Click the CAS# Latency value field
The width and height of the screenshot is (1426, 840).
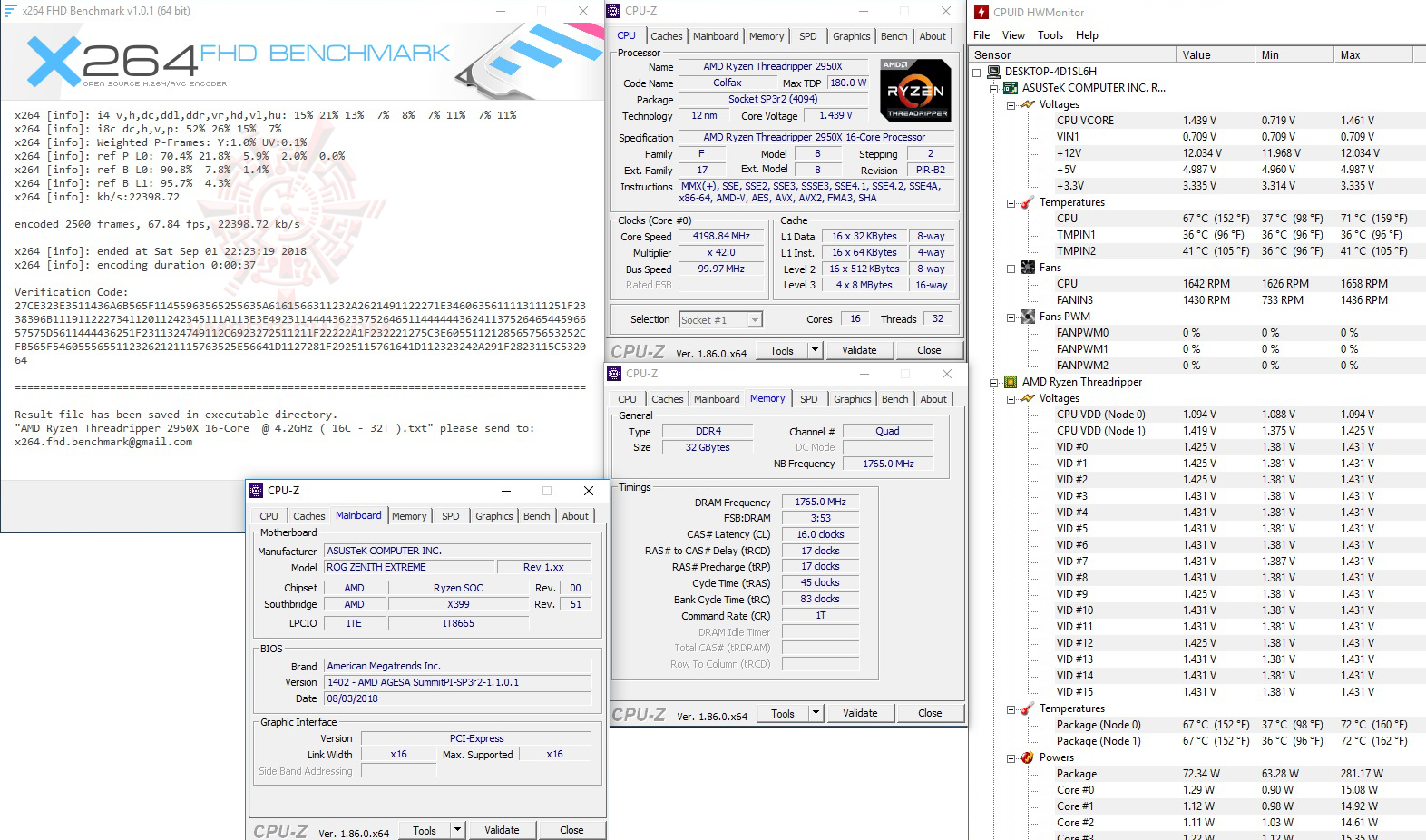(x=820, y=534)
